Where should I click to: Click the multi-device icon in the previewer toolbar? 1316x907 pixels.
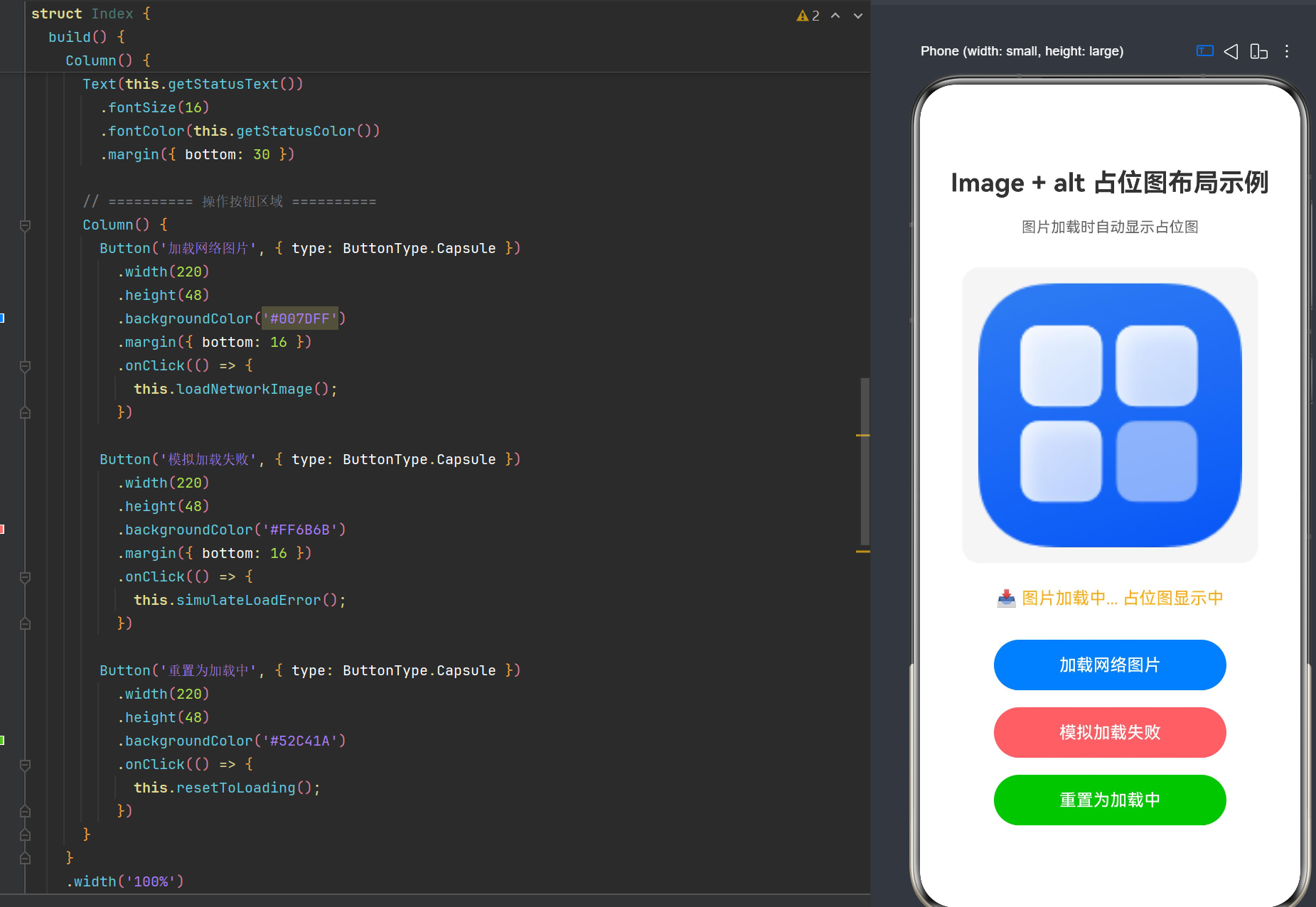tap(1258, 51)
